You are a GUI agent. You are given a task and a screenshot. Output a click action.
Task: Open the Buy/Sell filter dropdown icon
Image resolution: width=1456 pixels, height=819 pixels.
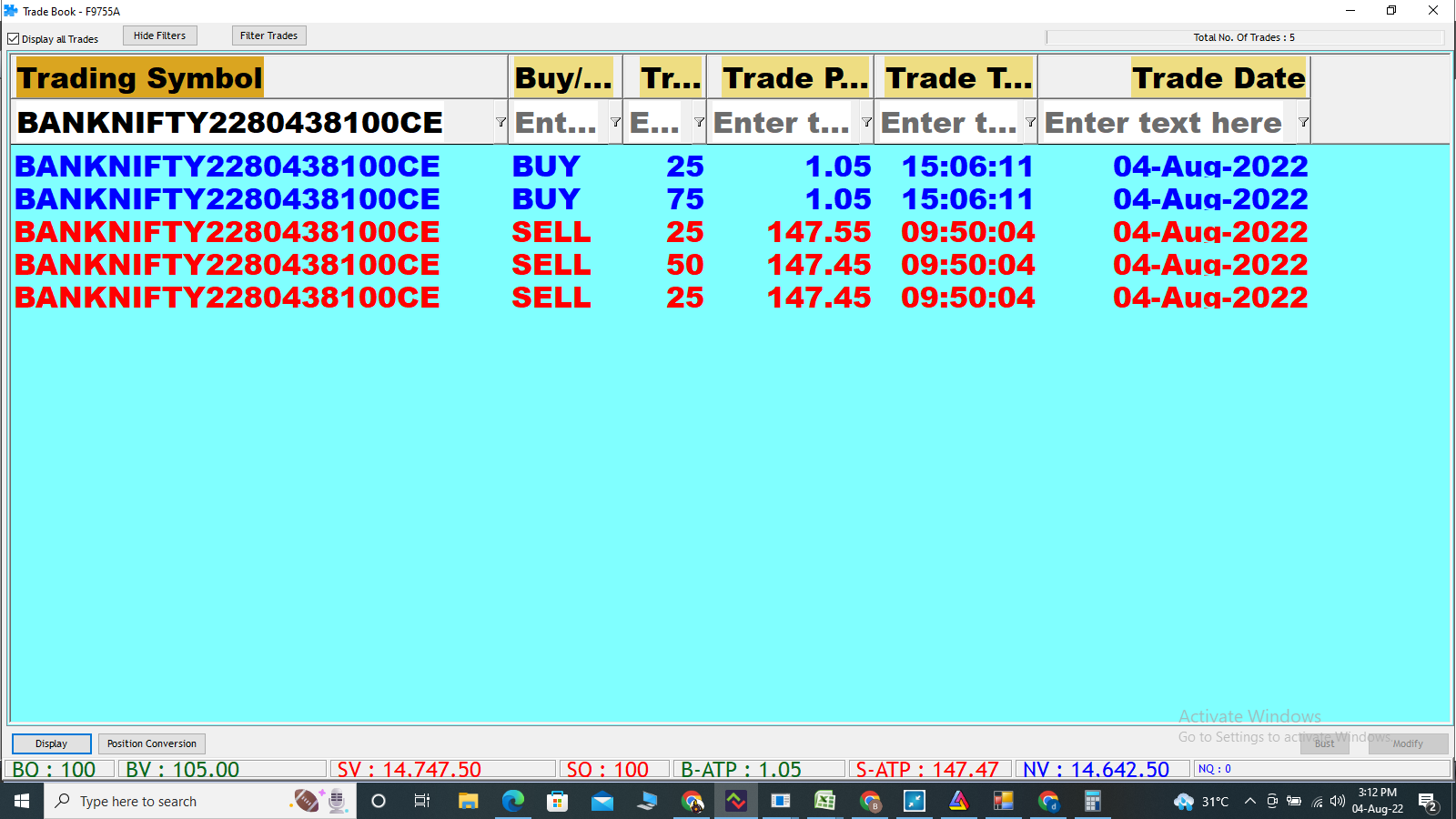click(615, 122)
